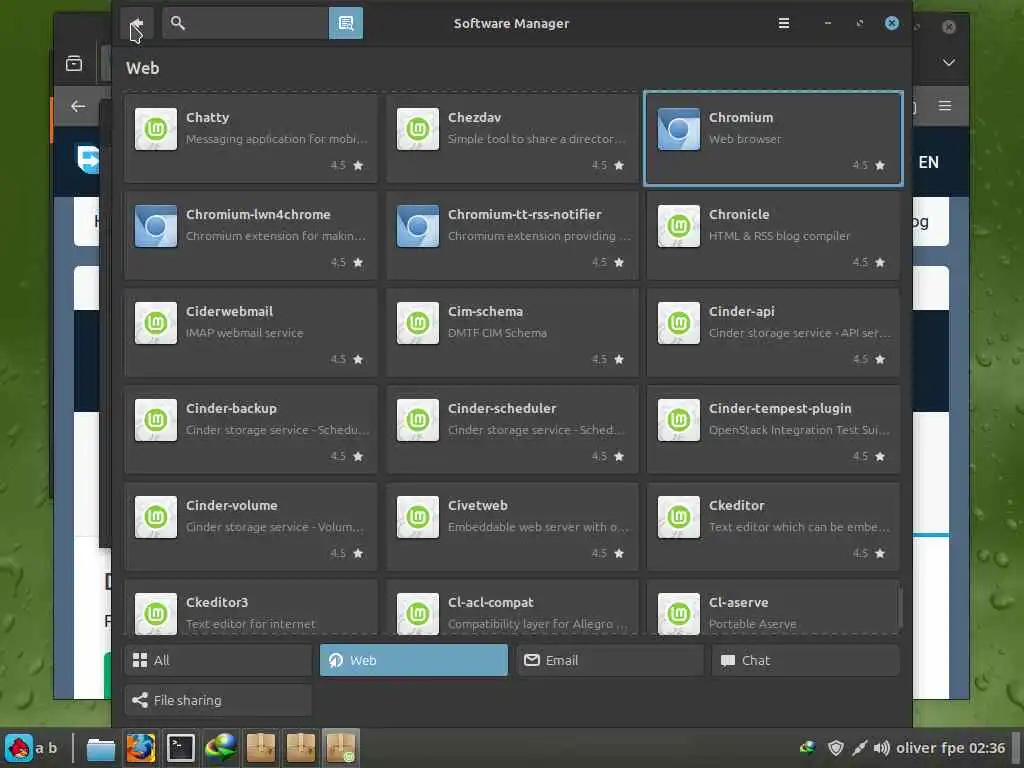The image size is (1024, 768).
Task: Open Chromium-lwn4chrome icon
Action: click(156, 226)
